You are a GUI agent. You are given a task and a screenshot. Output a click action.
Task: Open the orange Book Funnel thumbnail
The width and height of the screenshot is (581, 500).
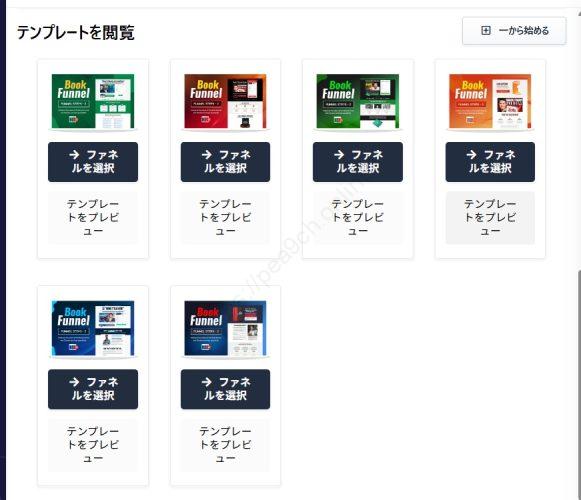point(490,101)
